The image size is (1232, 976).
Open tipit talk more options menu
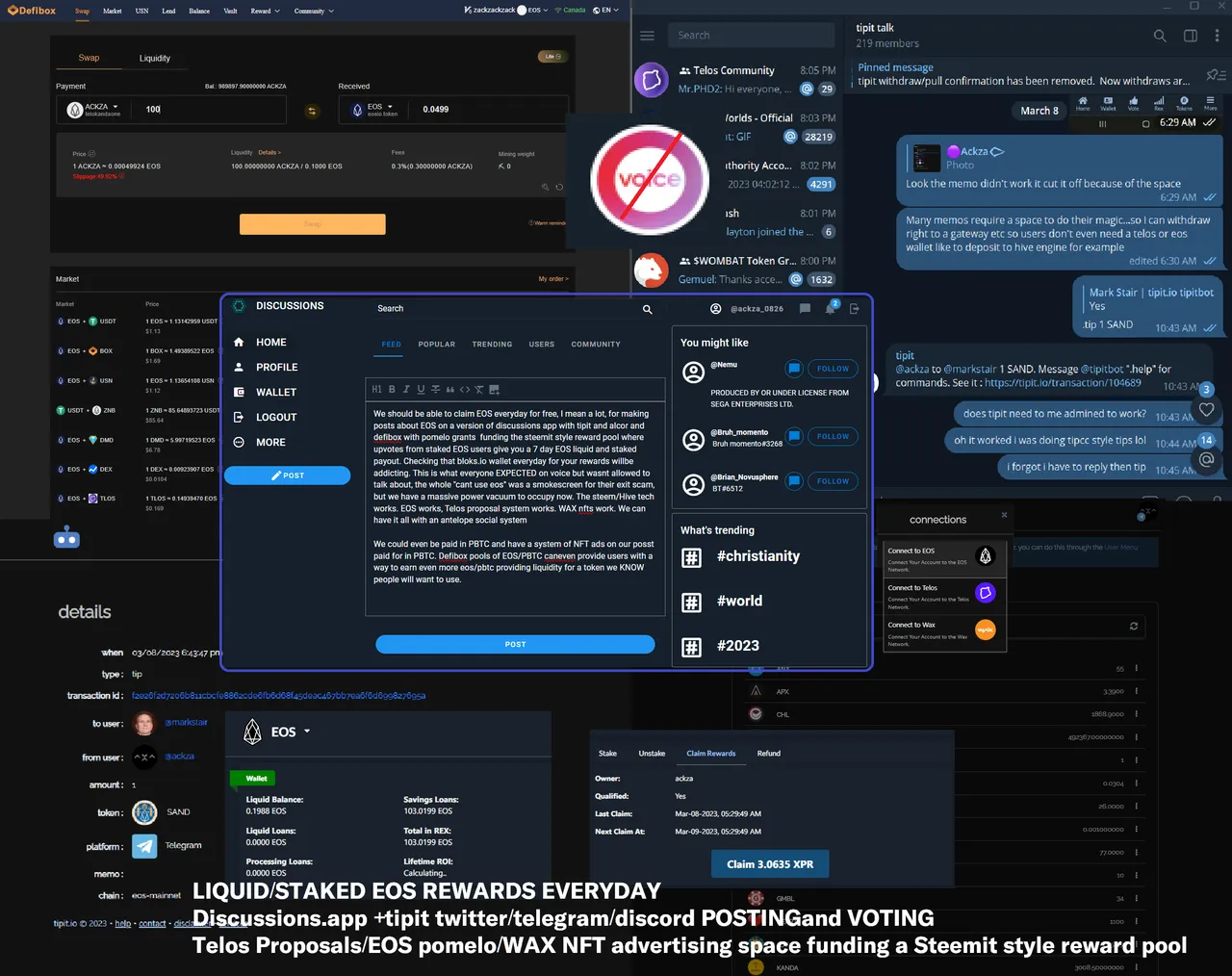tap(1217, 36)
